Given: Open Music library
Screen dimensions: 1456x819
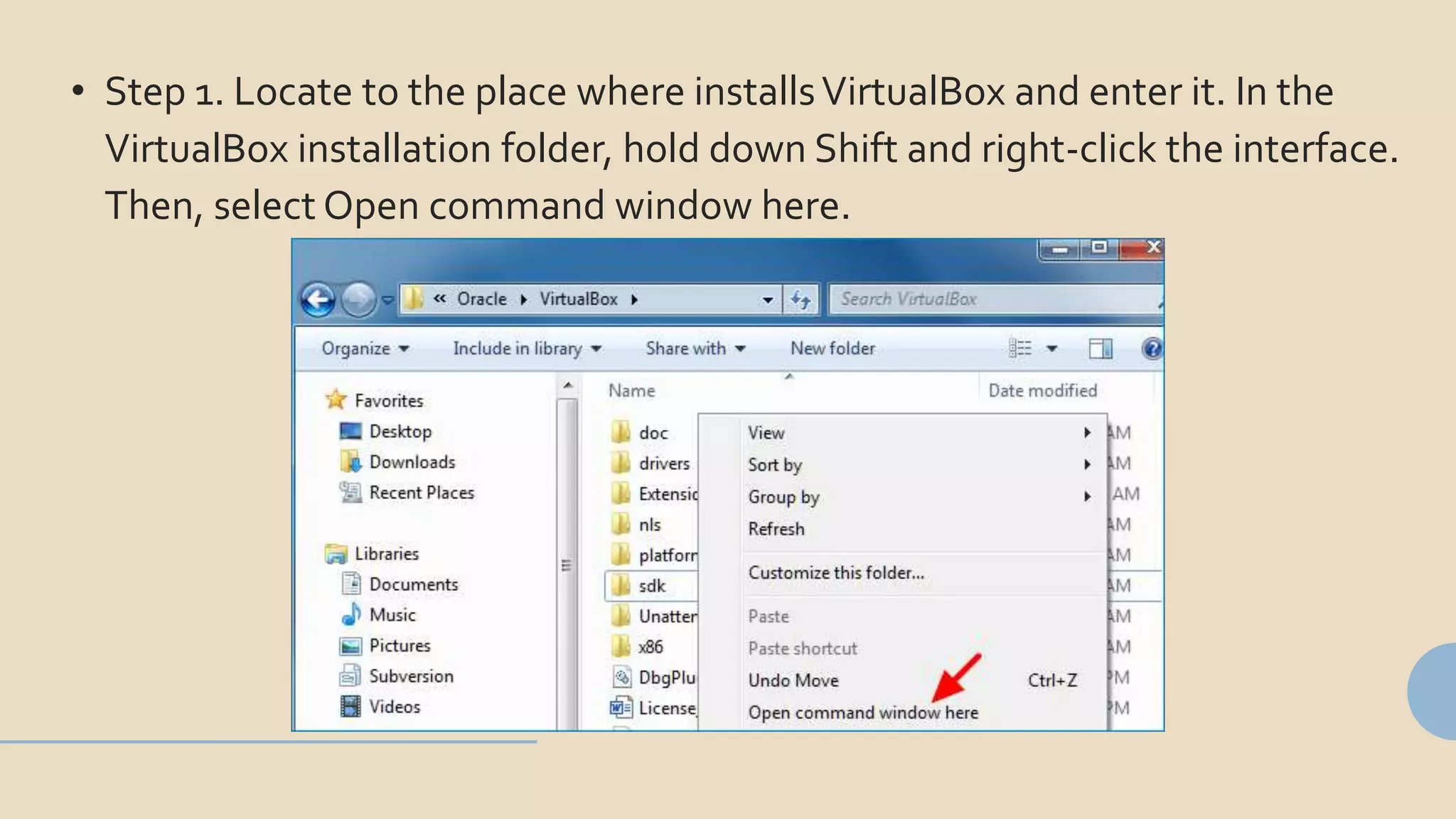Looking at the screenshot, I should (x=392, y=615).
